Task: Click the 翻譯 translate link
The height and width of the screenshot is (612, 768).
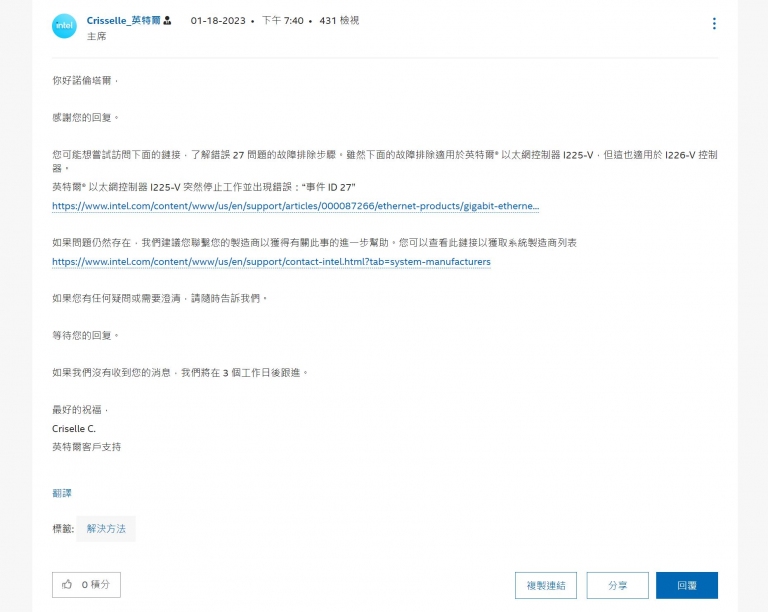Action: point(62,493)
